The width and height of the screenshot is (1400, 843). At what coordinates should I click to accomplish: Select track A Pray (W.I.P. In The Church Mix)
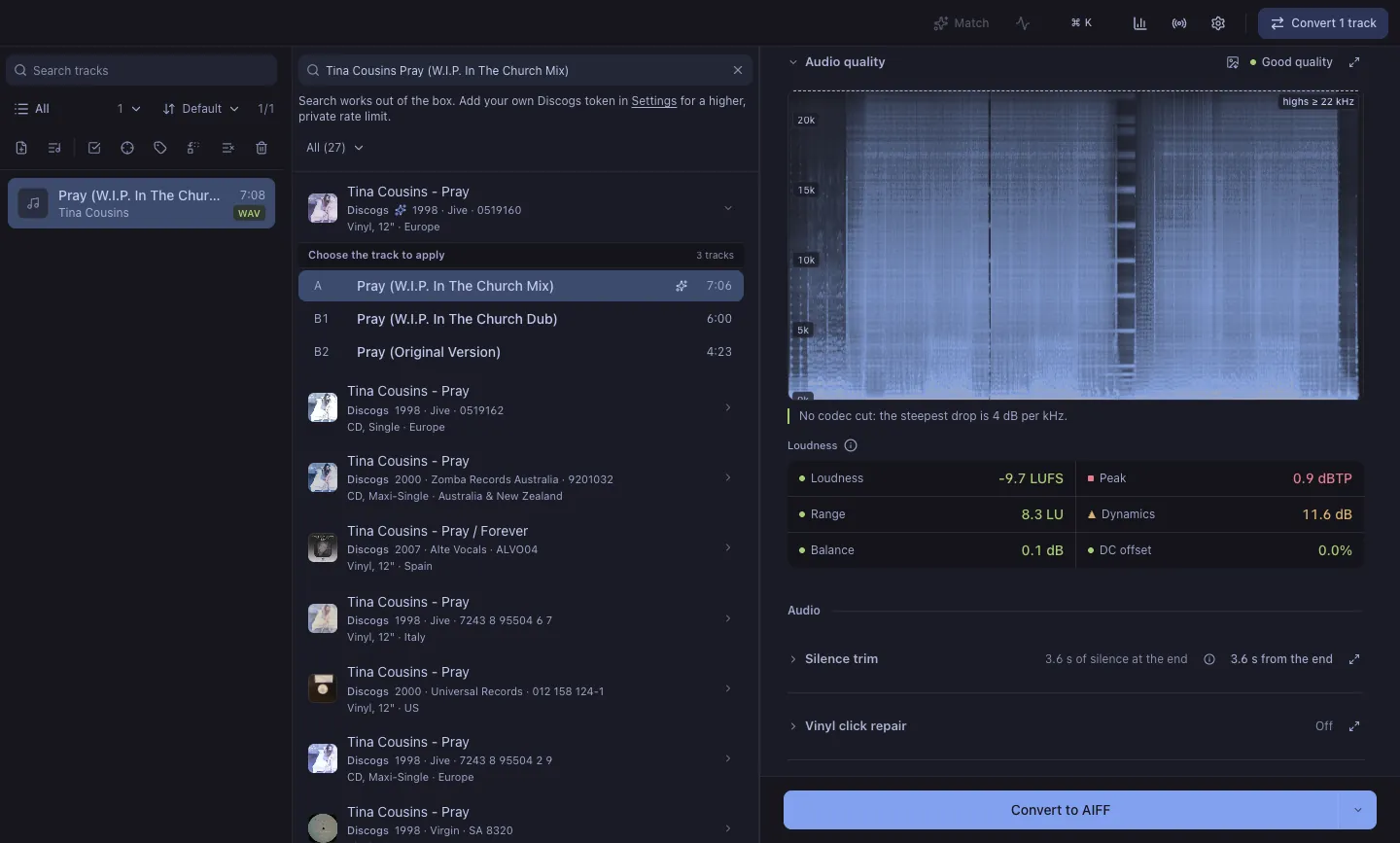tap(521, 286)
